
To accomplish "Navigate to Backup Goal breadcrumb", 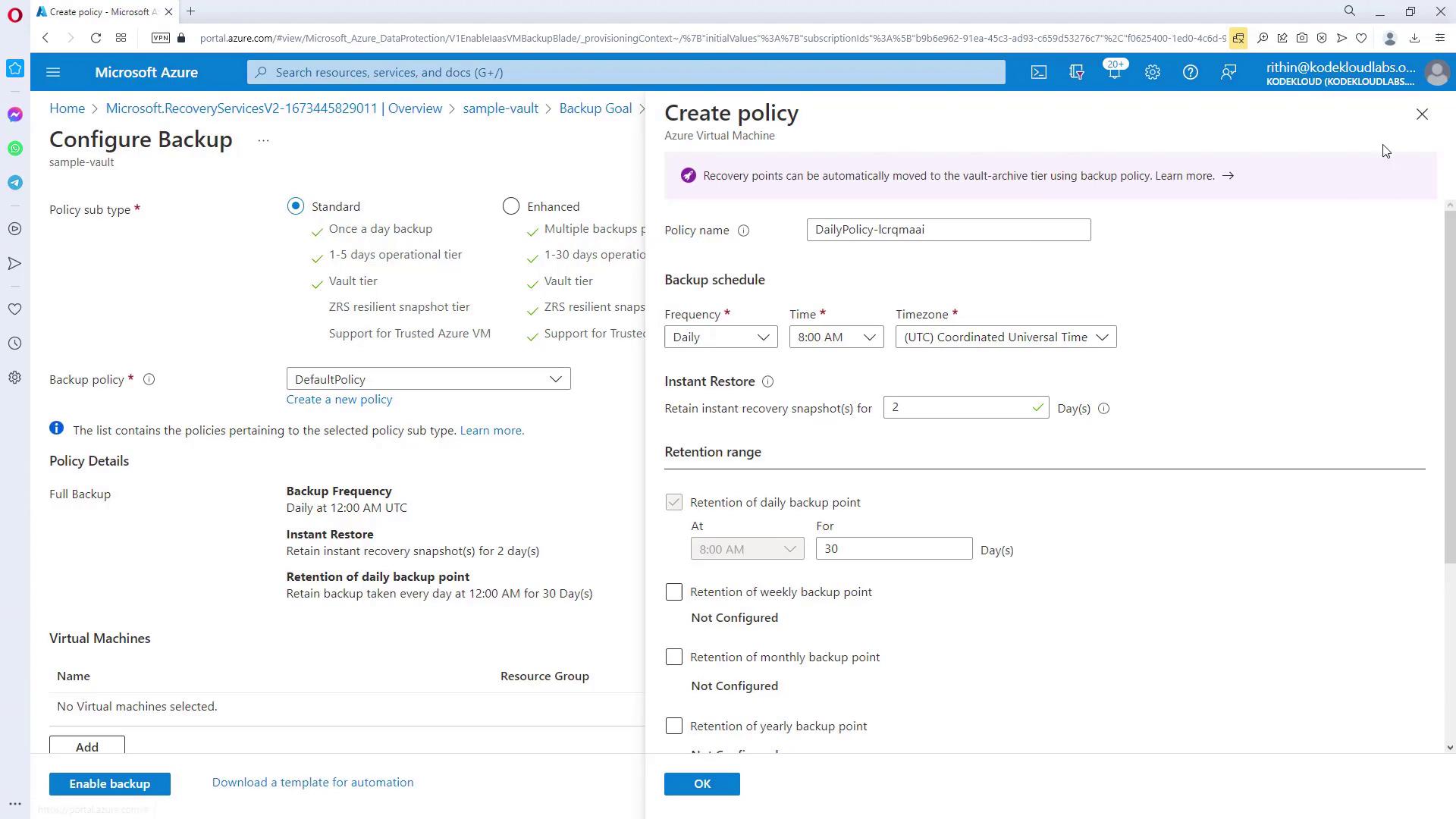I will point(595,108).
